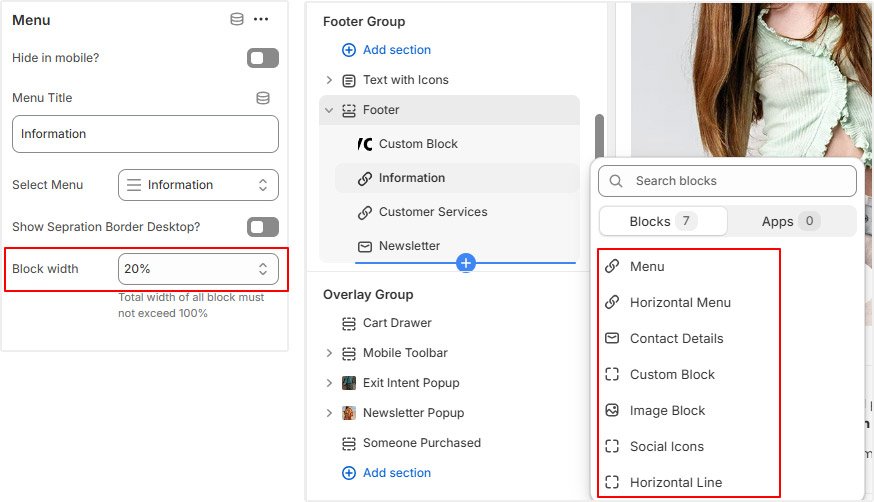Collapse the Footer section chevron
Image resolution: width=874 pixels, height=502 pixels.
329,110
